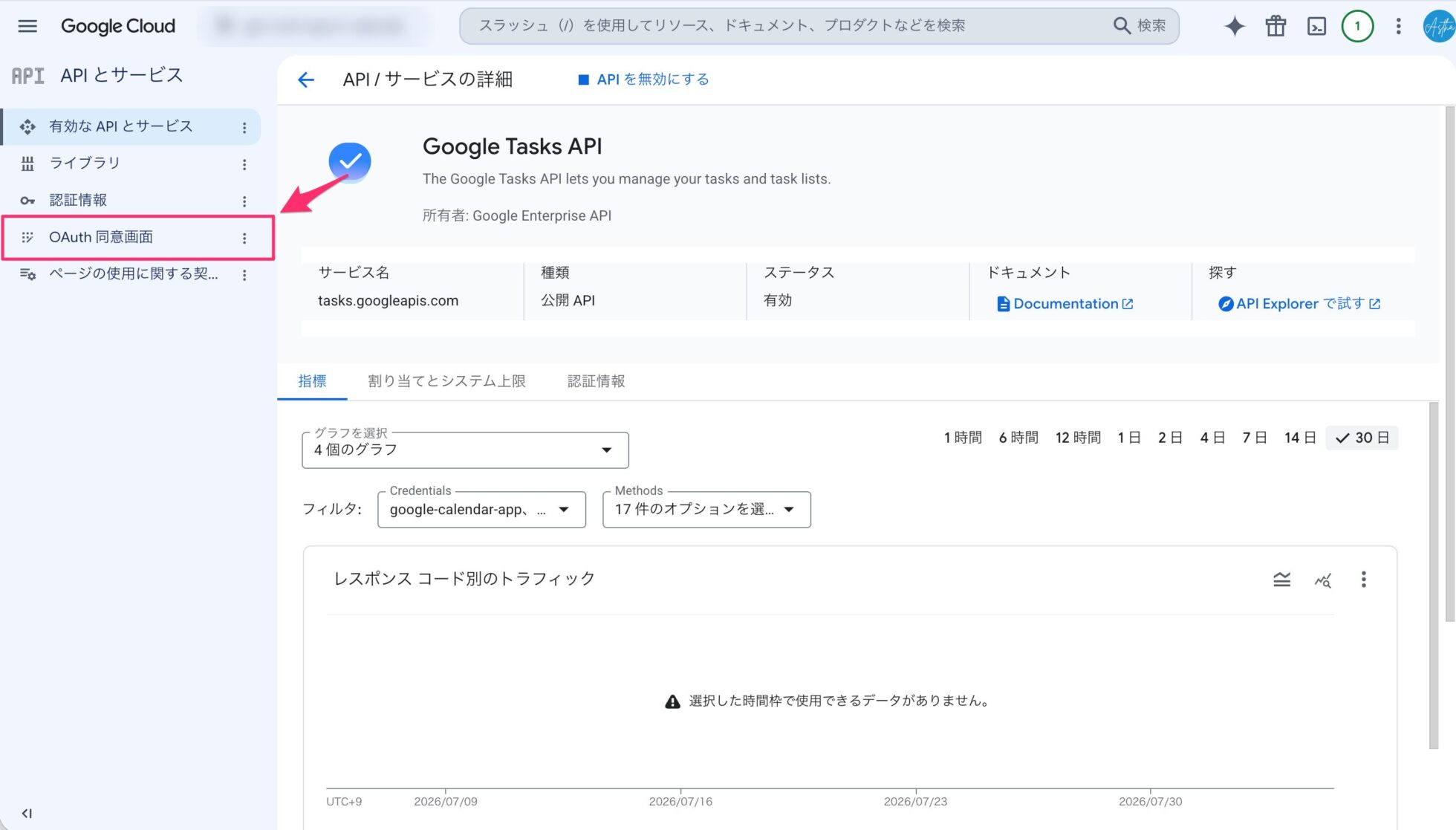The width and height of the screenshot is (1456, 830).
Task: Open Gemini AI sparkle assistant
Action: tap(1235, 26)
